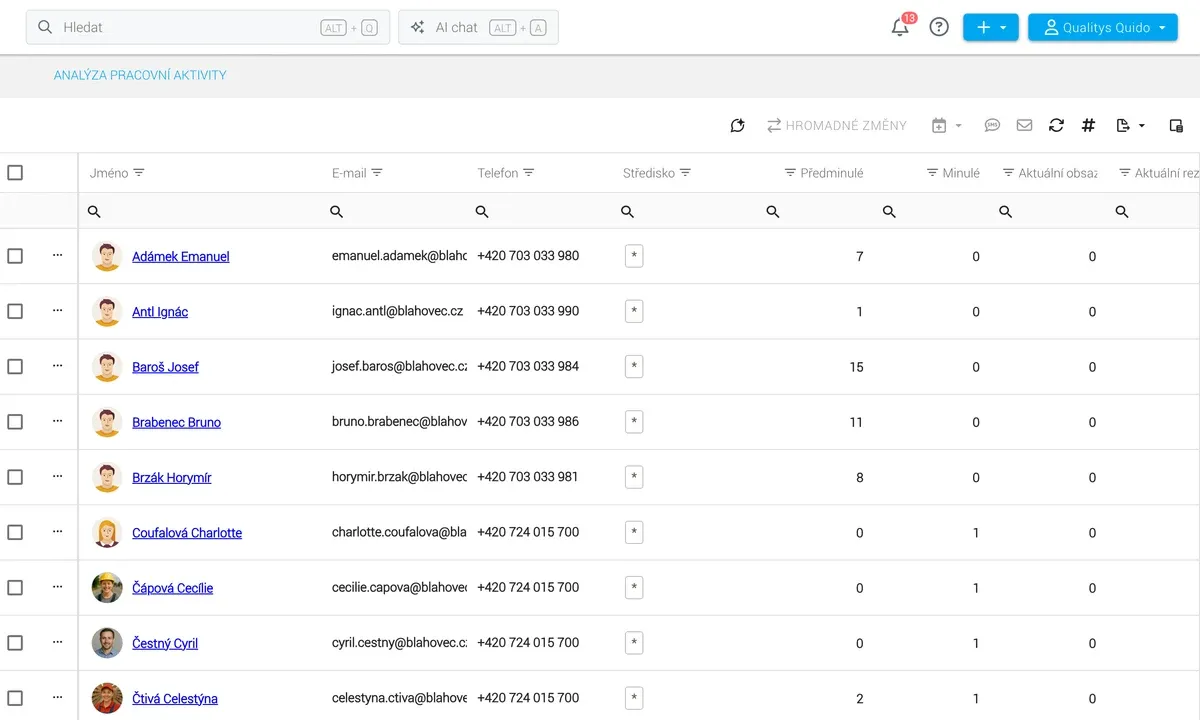1200x720 pixels.
Task: Expand the blue plus add dropdown
Action: (x=991, y=27)
